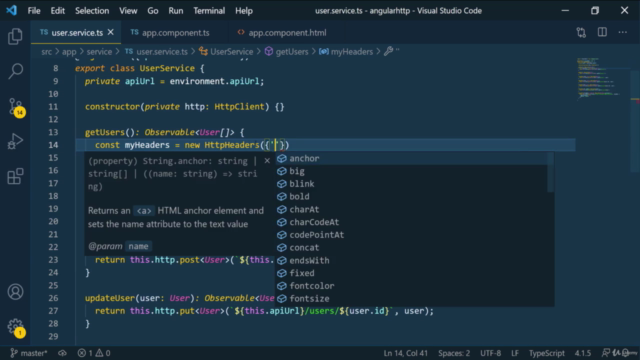The width and height of the screenshot is (640, 360).
Task: Open the Edit menu
Action: click(x=58, y=11)
